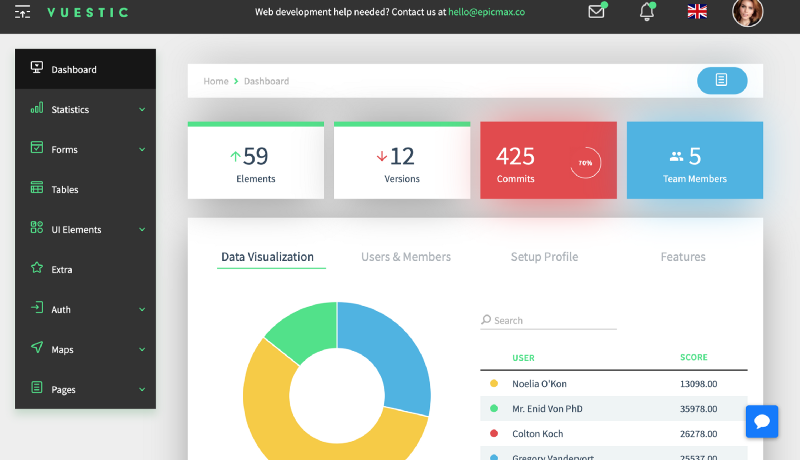Select the Noelia O'Kon row
Viewport: 800px width, 460px height.
coord(614,384)
